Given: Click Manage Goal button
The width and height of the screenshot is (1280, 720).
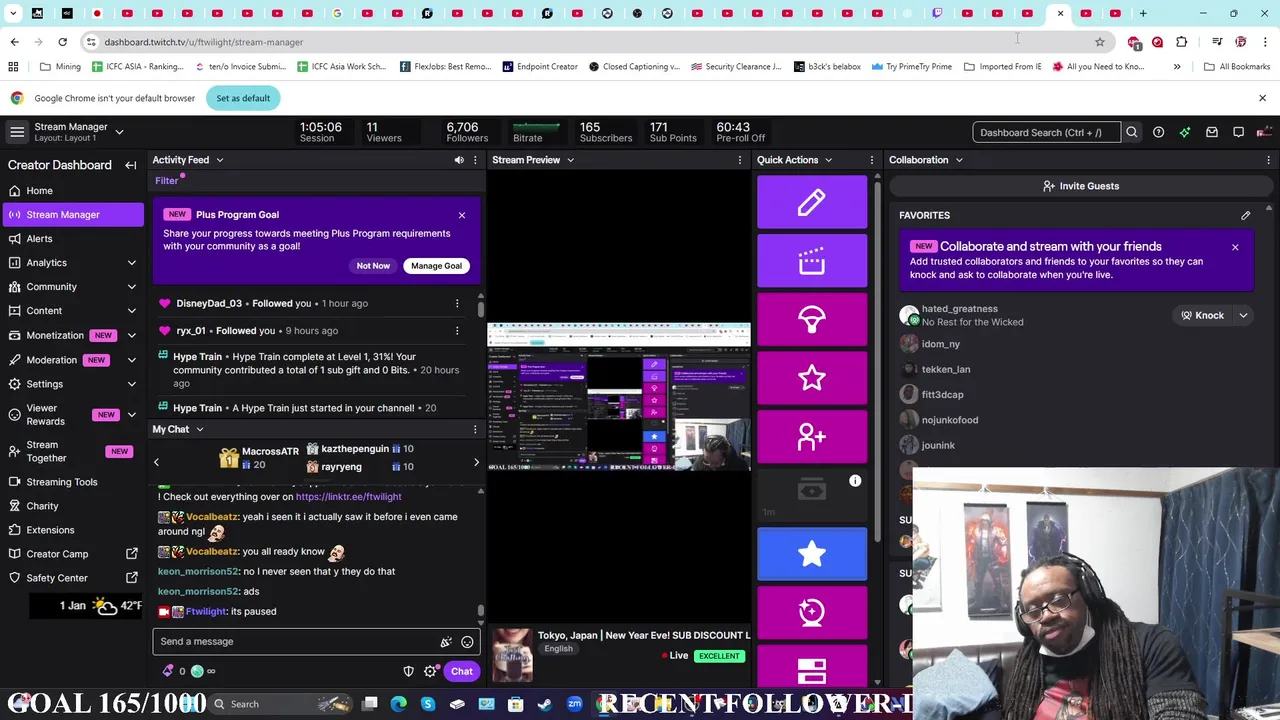Looking at the screenshot, I should click(x=436, y=266).
